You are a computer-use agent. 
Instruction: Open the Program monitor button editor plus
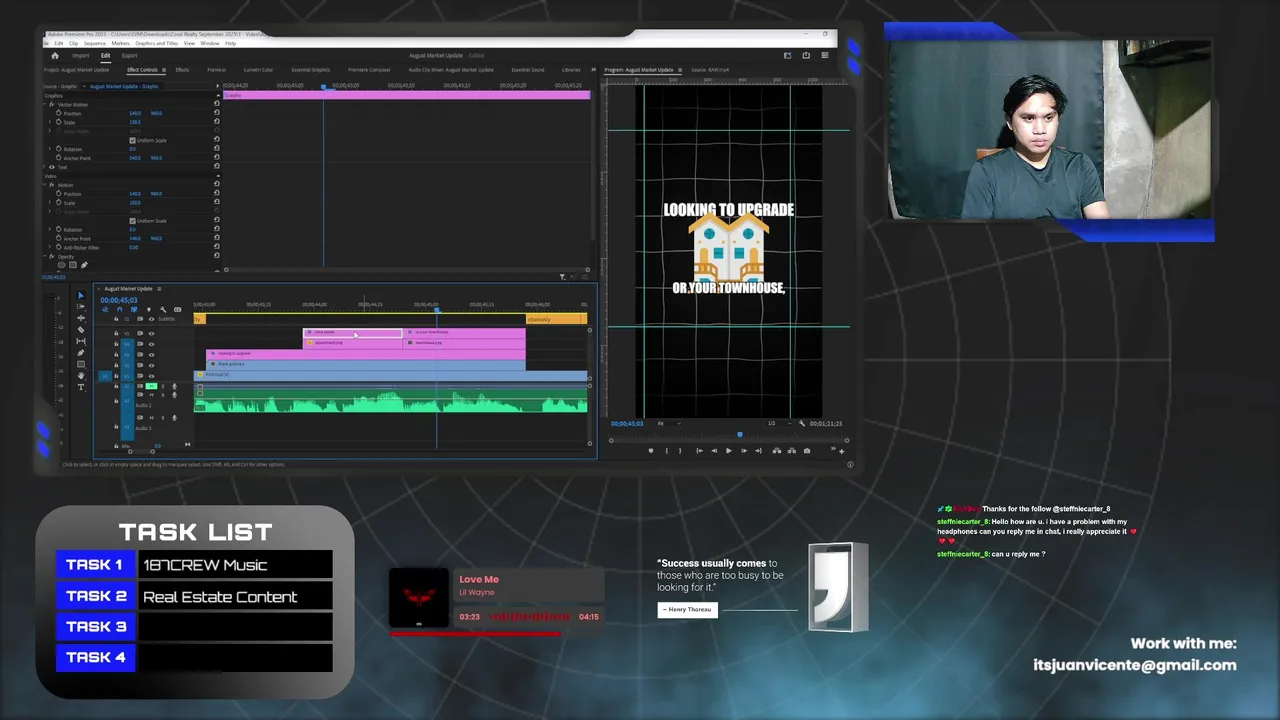tap(842, 452)
